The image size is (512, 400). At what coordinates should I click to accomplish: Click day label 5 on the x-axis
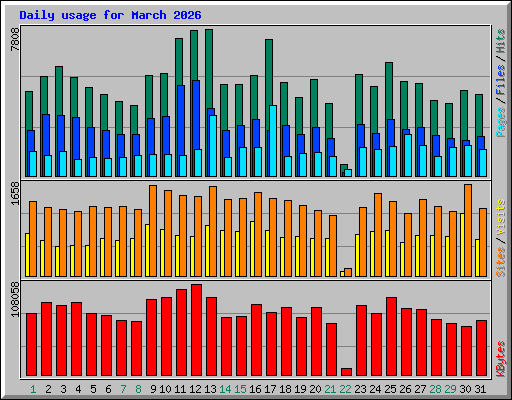[93, 389]
